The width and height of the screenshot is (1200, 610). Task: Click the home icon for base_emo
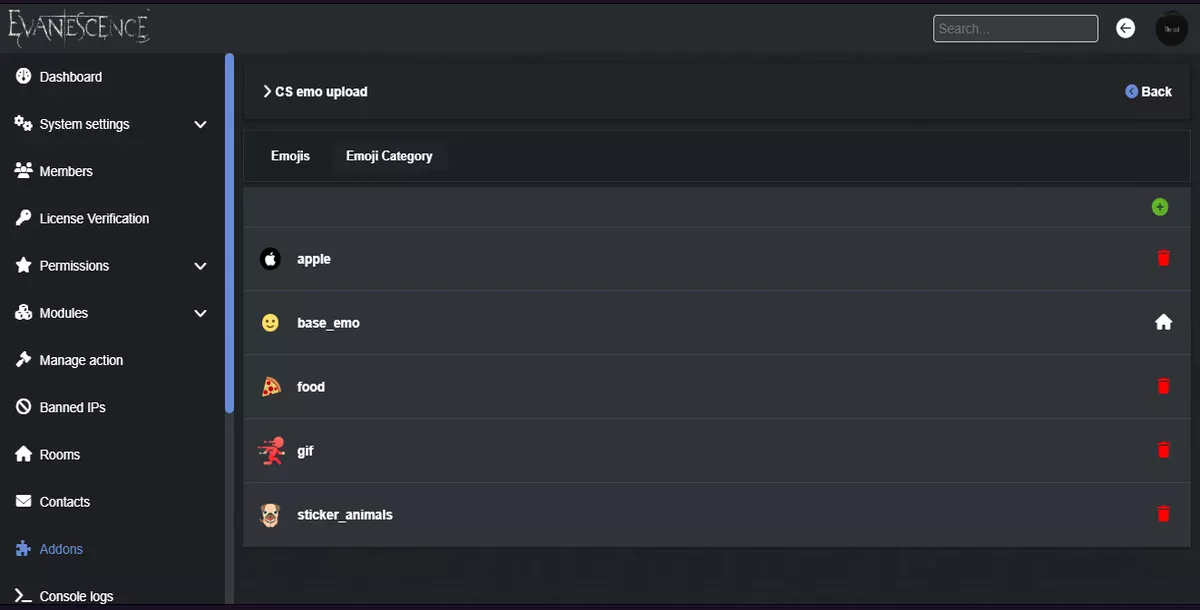pos(1163,322)
